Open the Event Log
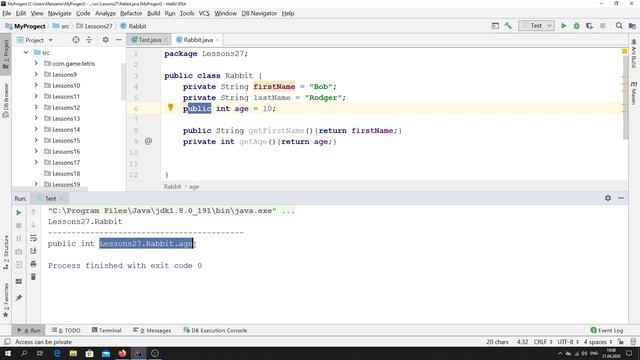640x360 pixels. tap(607, 330)
